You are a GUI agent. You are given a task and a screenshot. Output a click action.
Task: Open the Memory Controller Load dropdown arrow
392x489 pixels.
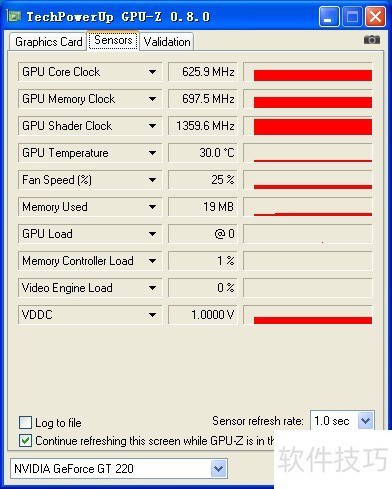coord(152,261)
